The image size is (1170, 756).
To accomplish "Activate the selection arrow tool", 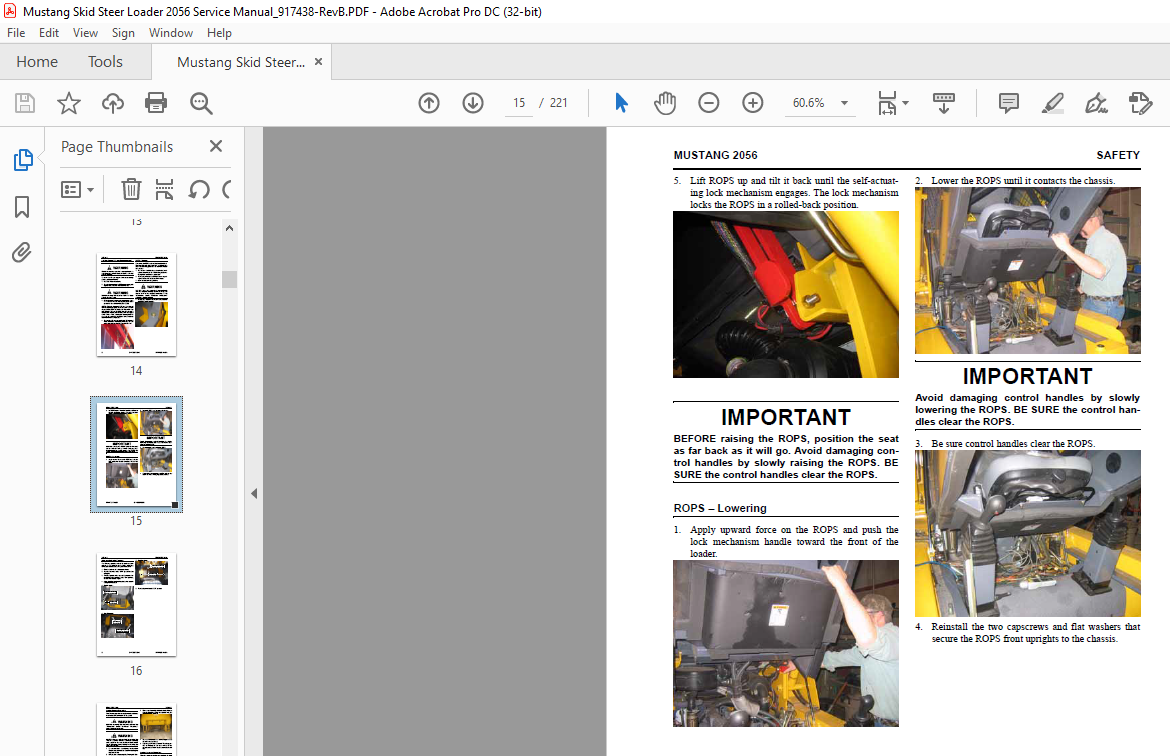I will tap(621, 103).
